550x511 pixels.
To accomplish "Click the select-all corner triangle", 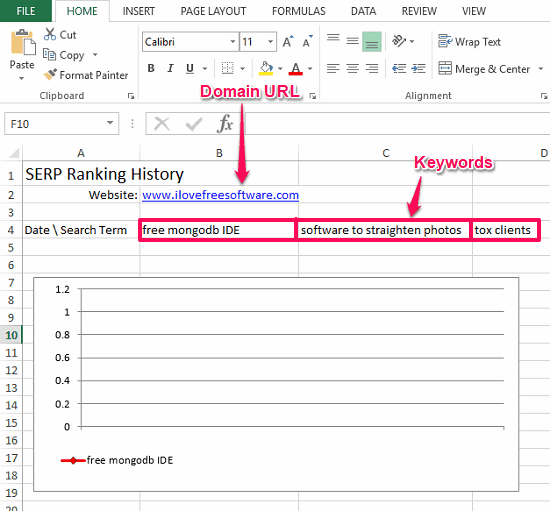I will pos(14,153).
